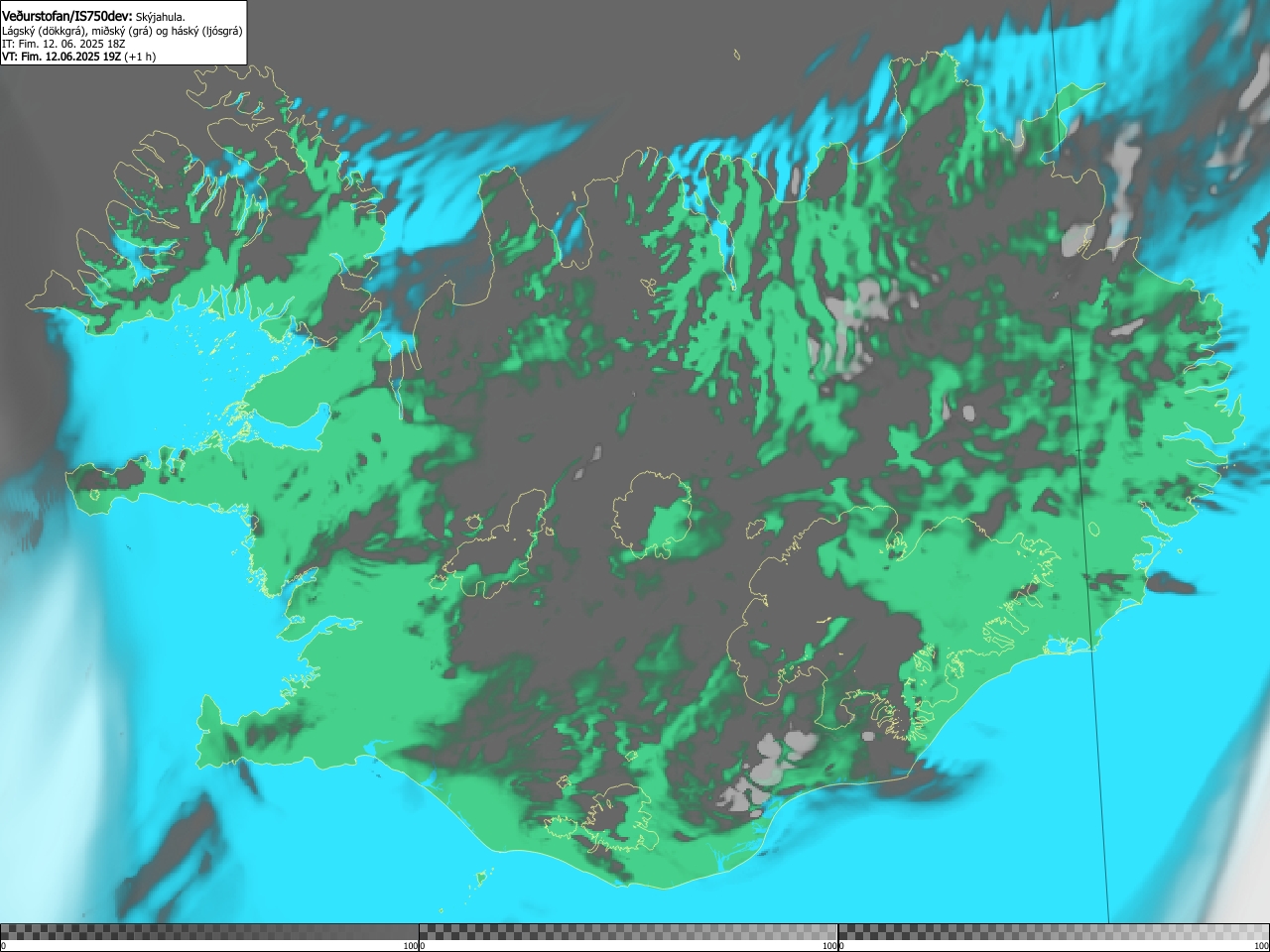Click the word 'Skýjahula.' in the legend

pos(161,18)
